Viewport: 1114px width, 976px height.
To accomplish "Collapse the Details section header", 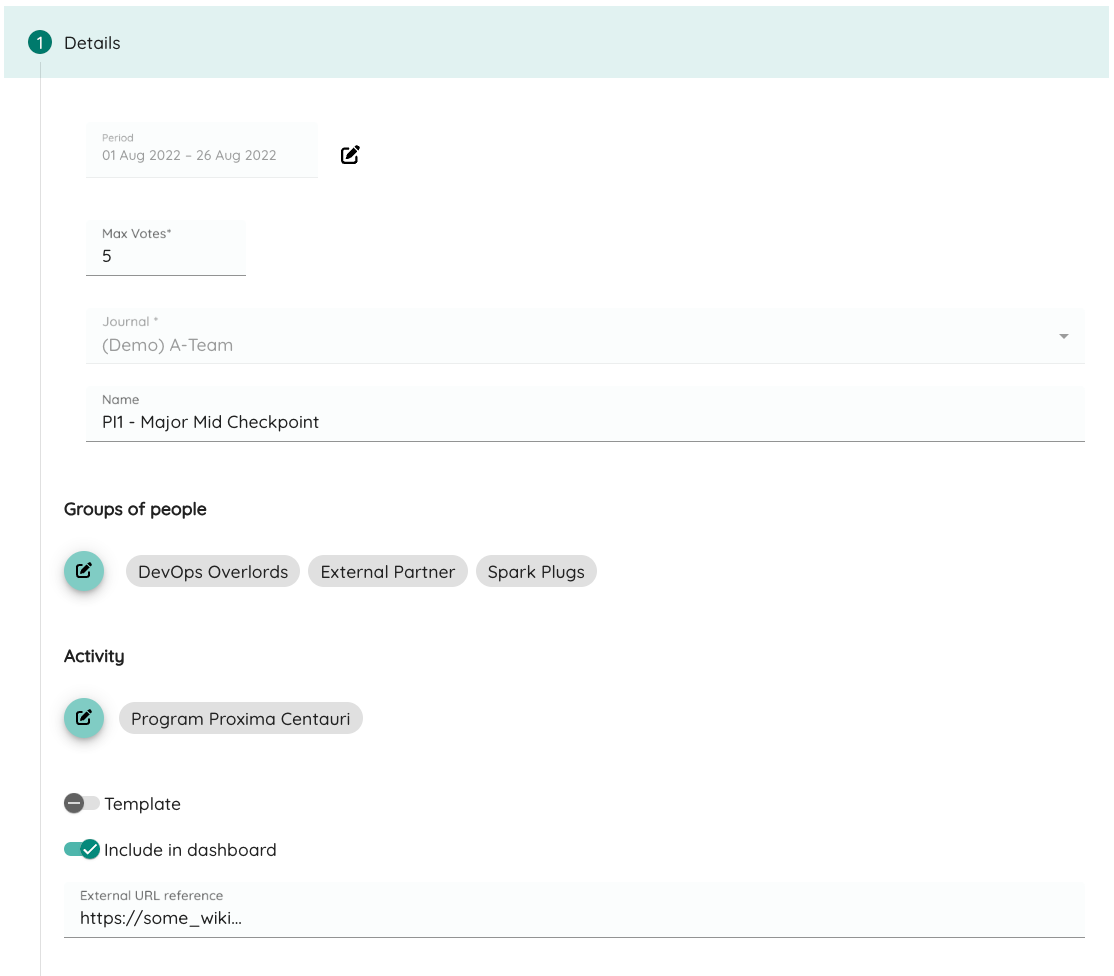I will click(x=91, y=43).
